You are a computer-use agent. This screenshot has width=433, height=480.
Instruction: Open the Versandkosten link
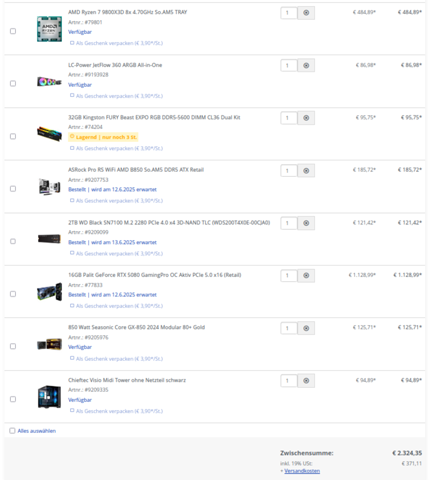[x=302, y=471]
